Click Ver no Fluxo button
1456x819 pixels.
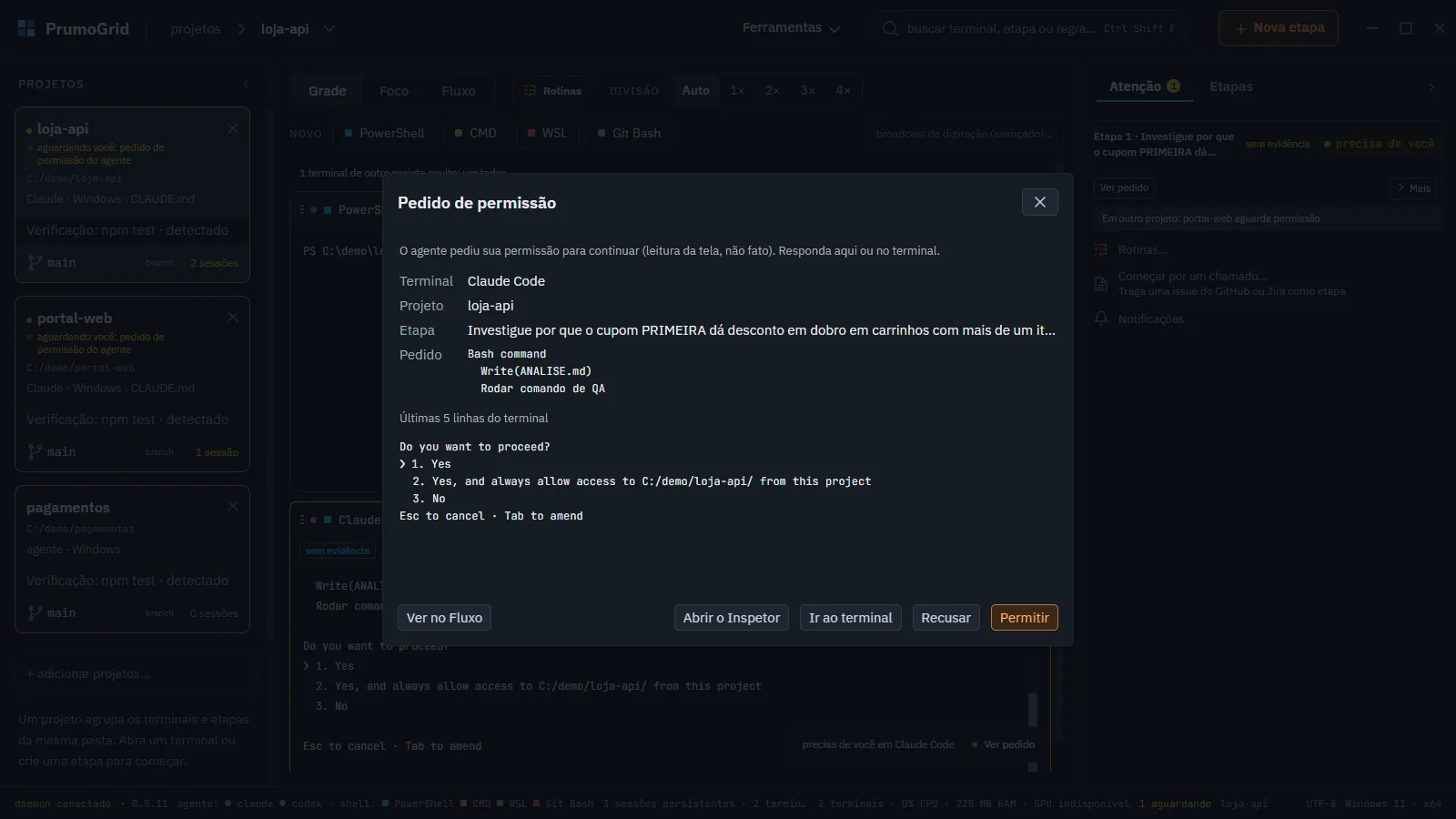tap(444, 618)
